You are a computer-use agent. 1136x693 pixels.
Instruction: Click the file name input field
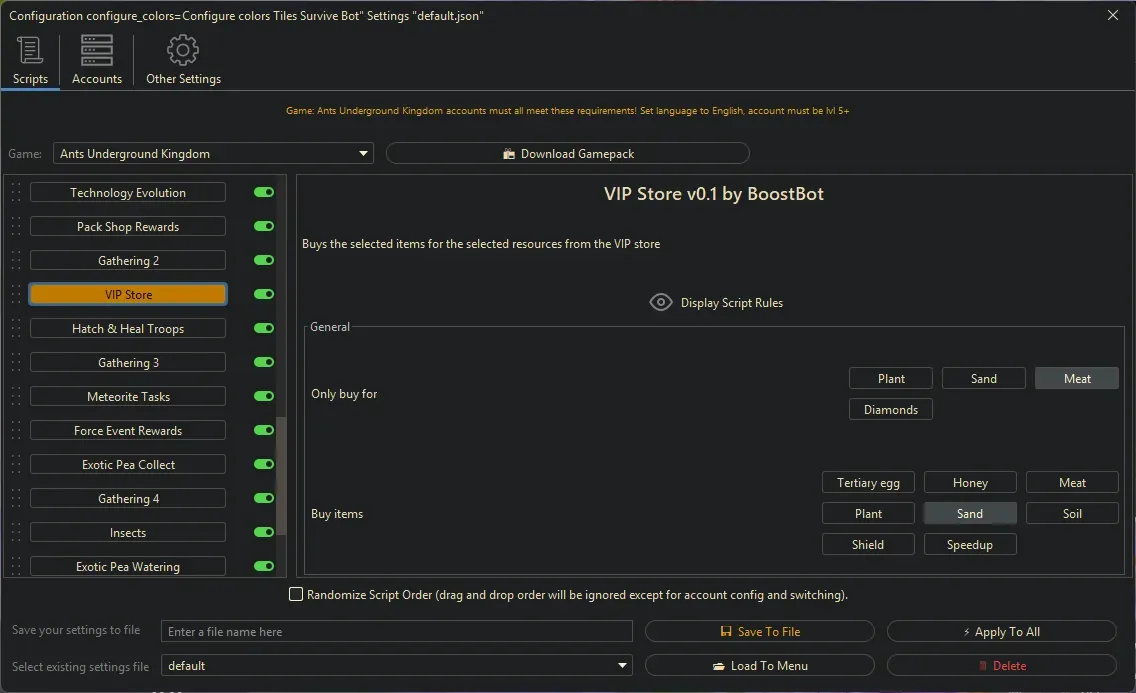tap(397, 632)
